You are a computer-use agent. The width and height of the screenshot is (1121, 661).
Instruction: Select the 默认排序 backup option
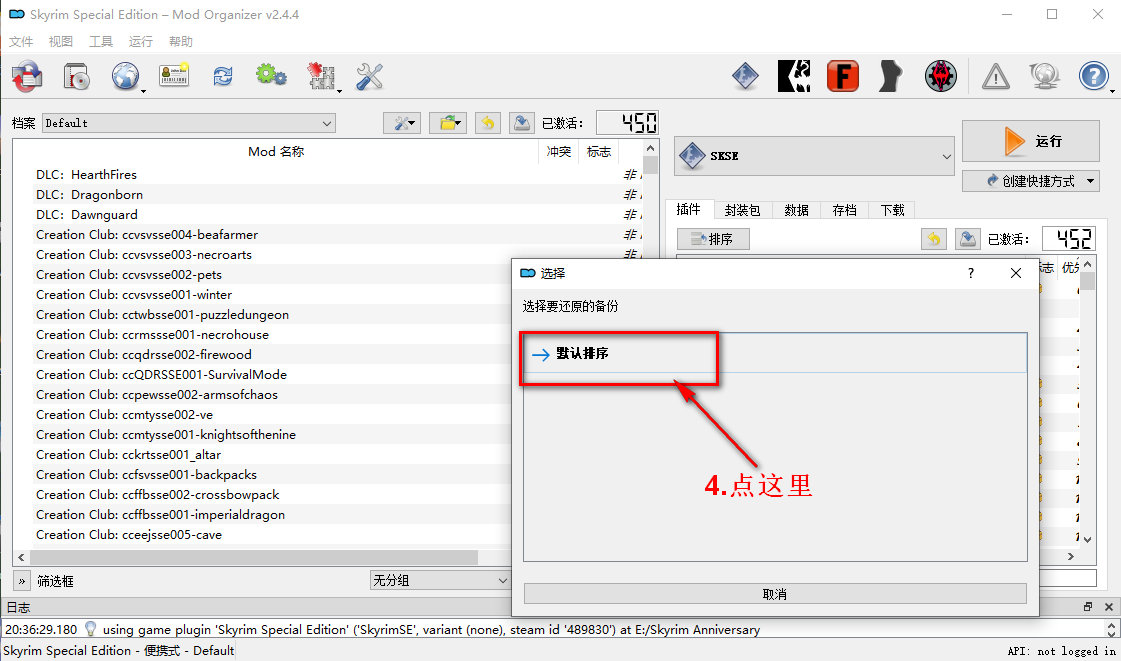[x=619, y=354]
